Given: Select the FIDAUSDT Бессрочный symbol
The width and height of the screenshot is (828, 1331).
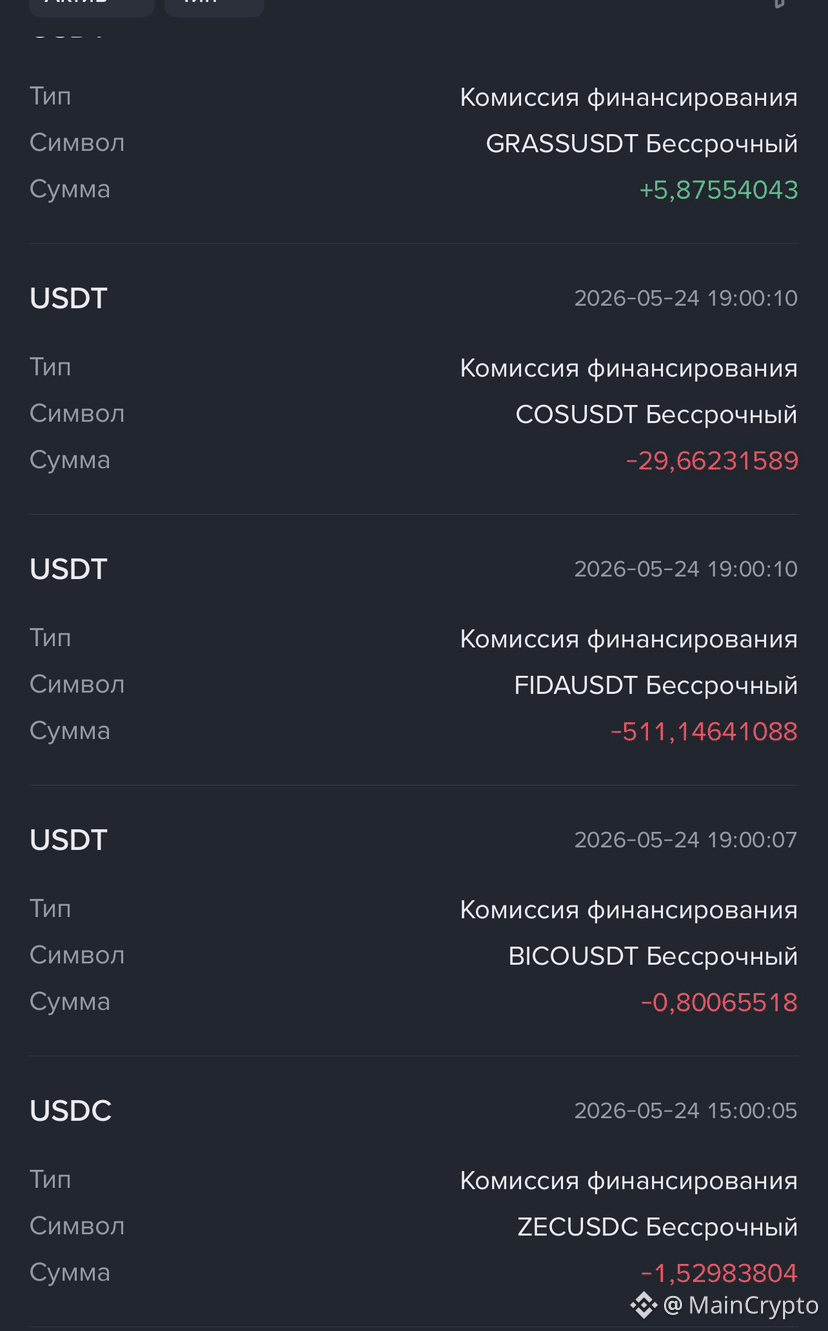Looking at the screenshot, I should [656, 685].
